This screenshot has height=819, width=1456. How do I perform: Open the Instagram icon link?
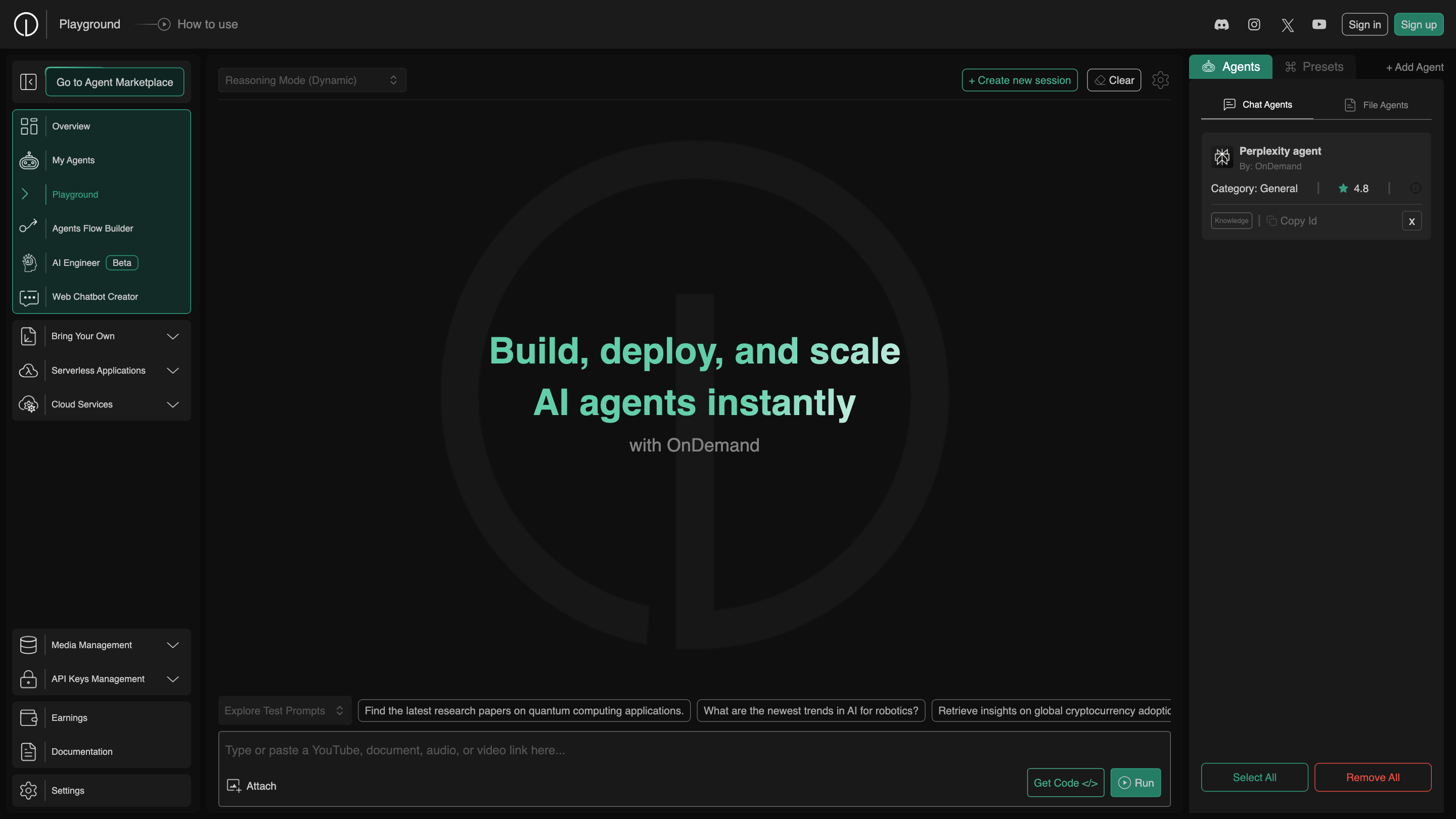point(1254,24)
